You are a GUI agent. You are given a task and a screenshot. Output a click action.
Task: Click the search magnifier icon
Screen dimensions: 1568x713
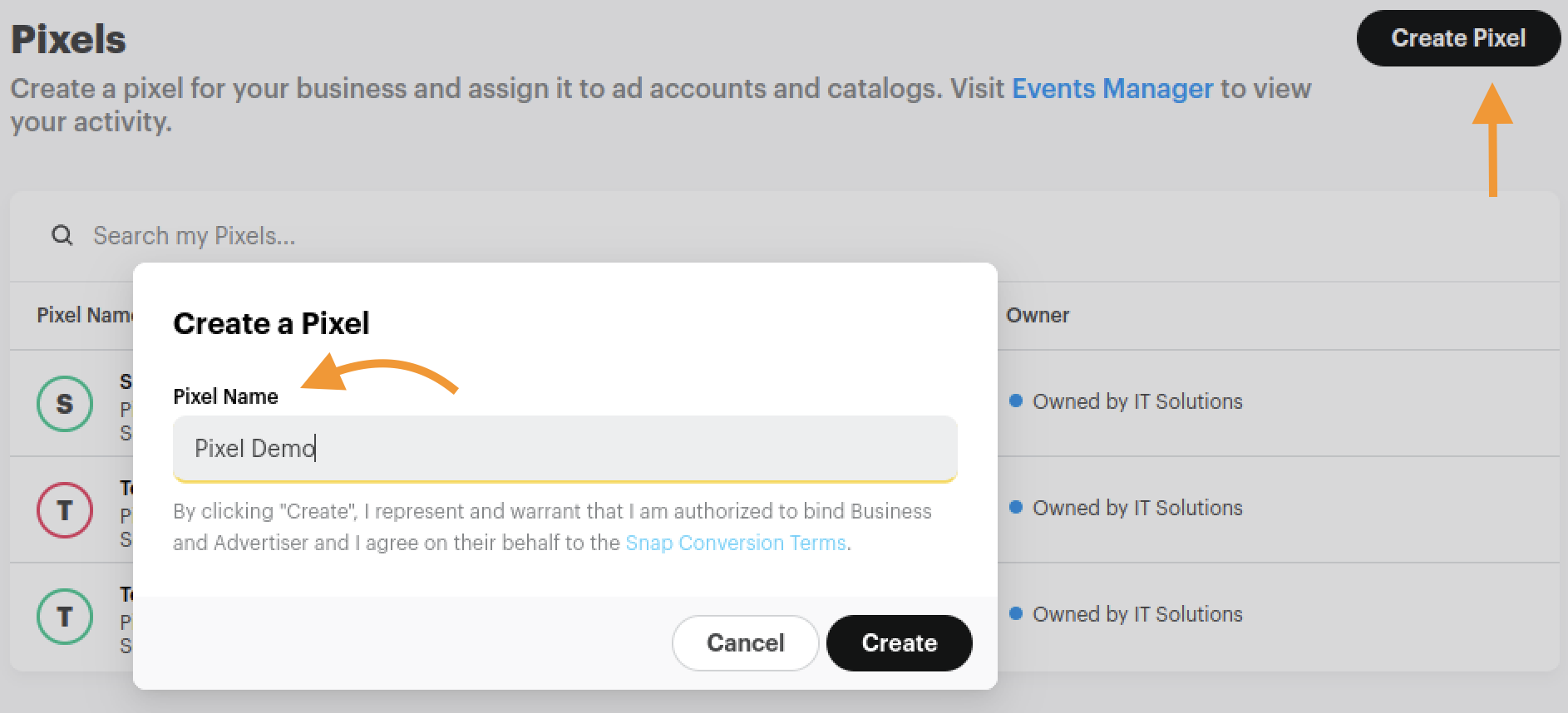click(x=62, y=236)
